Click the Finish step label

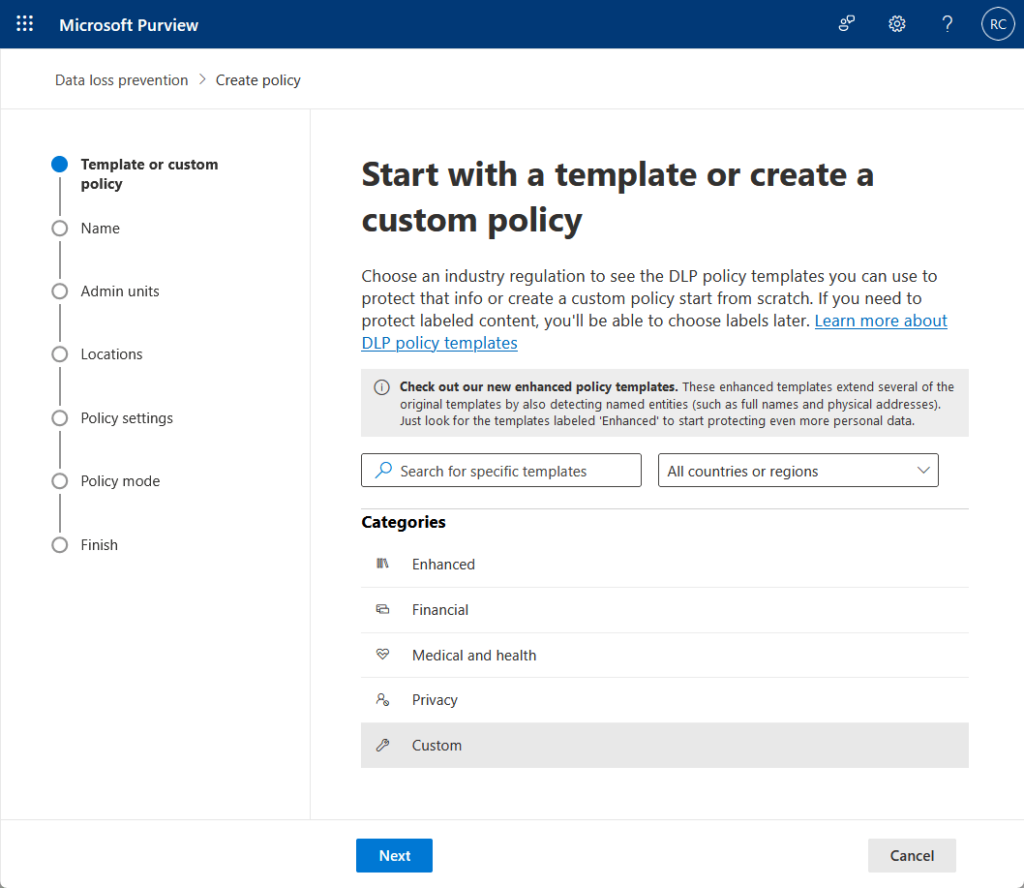[x=99, y=545]
